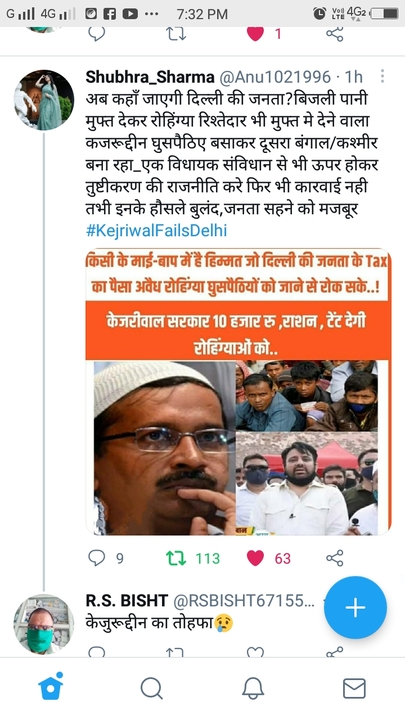Open more options on Shubhra_Sharma's tweet

382,76
